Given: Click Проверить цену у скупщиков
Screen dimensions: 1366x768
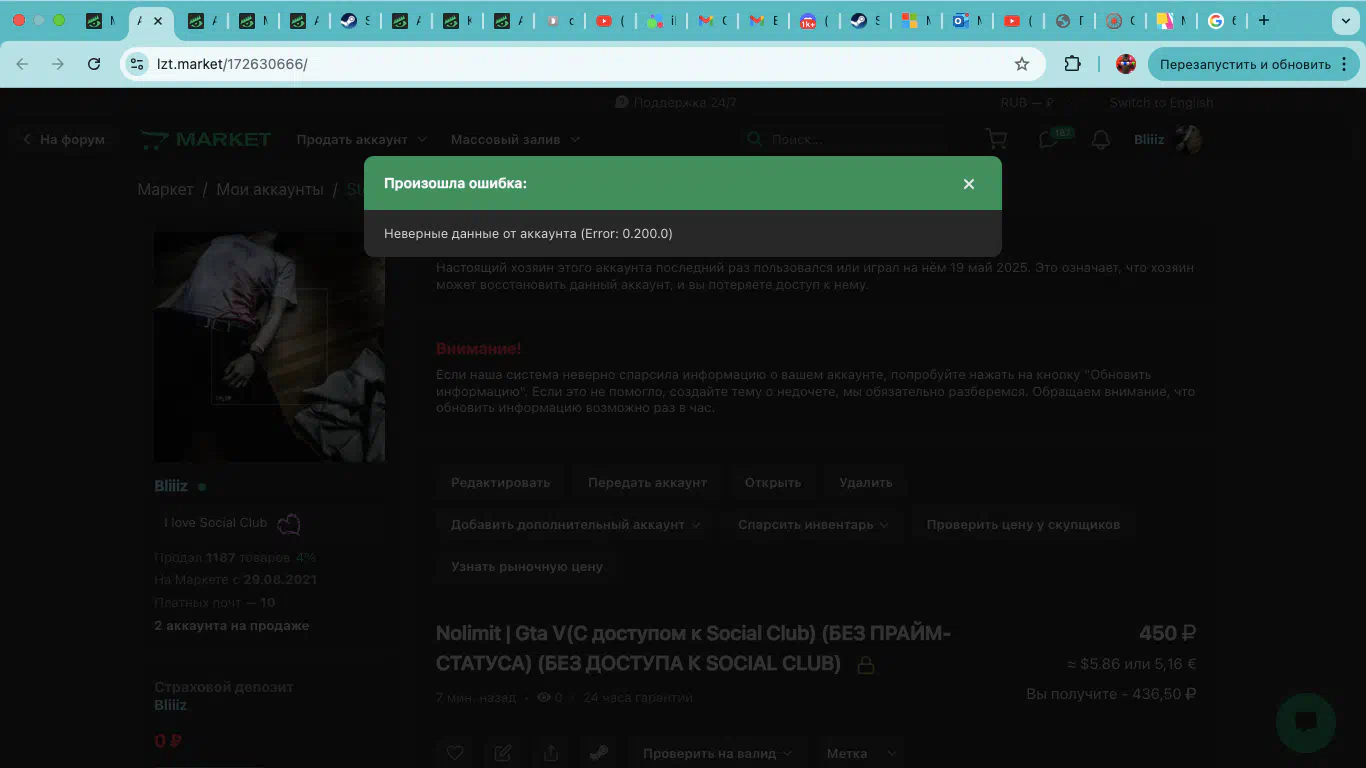Looking at the screenshot, I should click(1023, 524).
